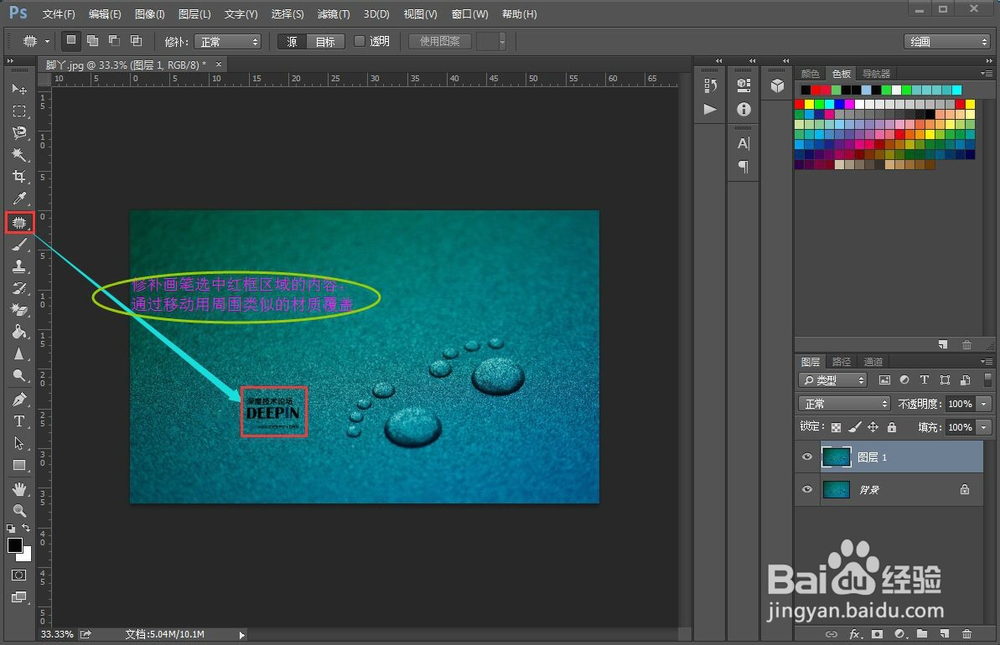Viewport: 1000px width, 645px height.
Task: Toggle lock position
Action: pos(872,427)
